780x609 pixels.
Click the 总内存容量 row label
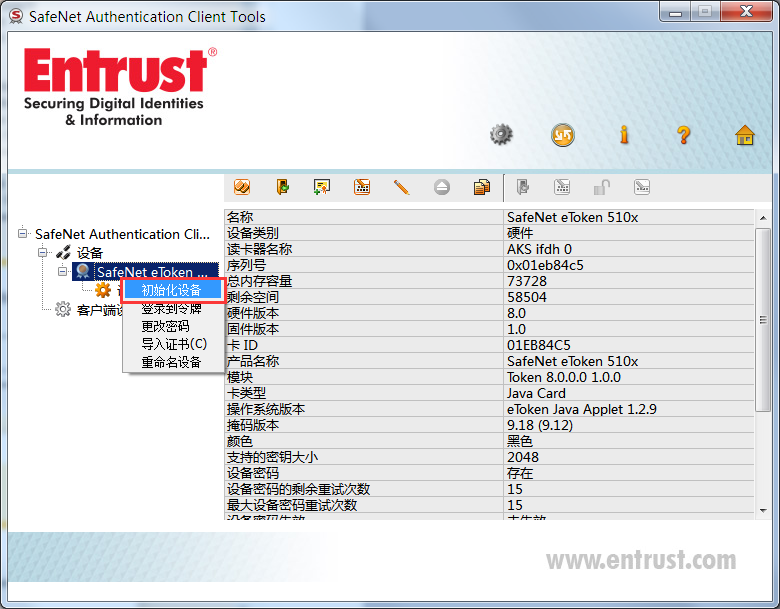259,282
